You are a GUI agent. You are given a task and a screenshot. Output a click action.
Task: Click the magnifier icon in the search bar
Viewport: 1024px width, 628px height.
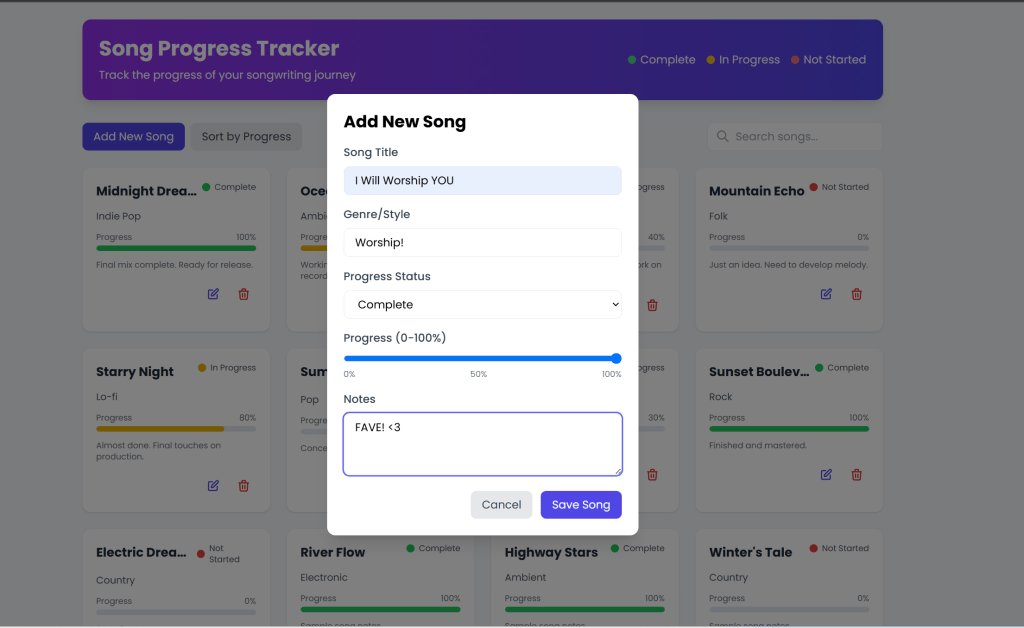pos(722,136)
